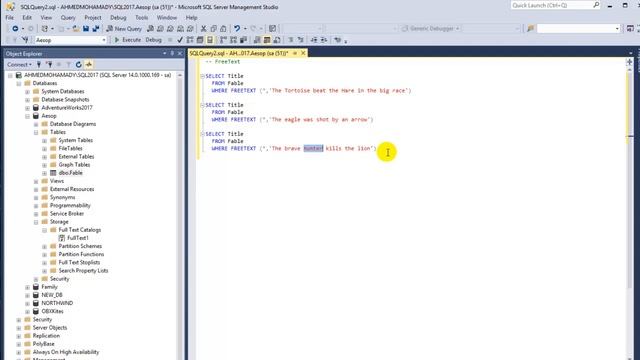Screen dimensions: 640x360
Task: Click the Copy icon
Action: (x=213, y=29)
